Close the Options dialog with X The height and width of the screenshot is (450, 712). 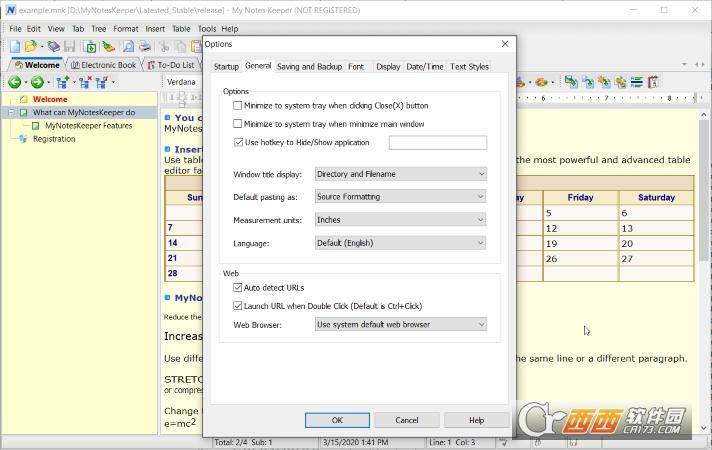coord(505,44)
